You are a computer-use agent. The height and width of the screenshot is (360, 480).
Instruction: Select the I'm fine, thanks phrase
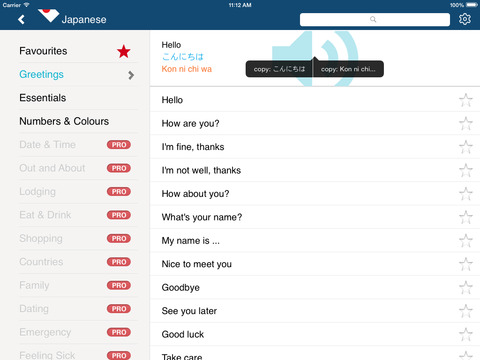pyautogui.click(x=193, y=147)
